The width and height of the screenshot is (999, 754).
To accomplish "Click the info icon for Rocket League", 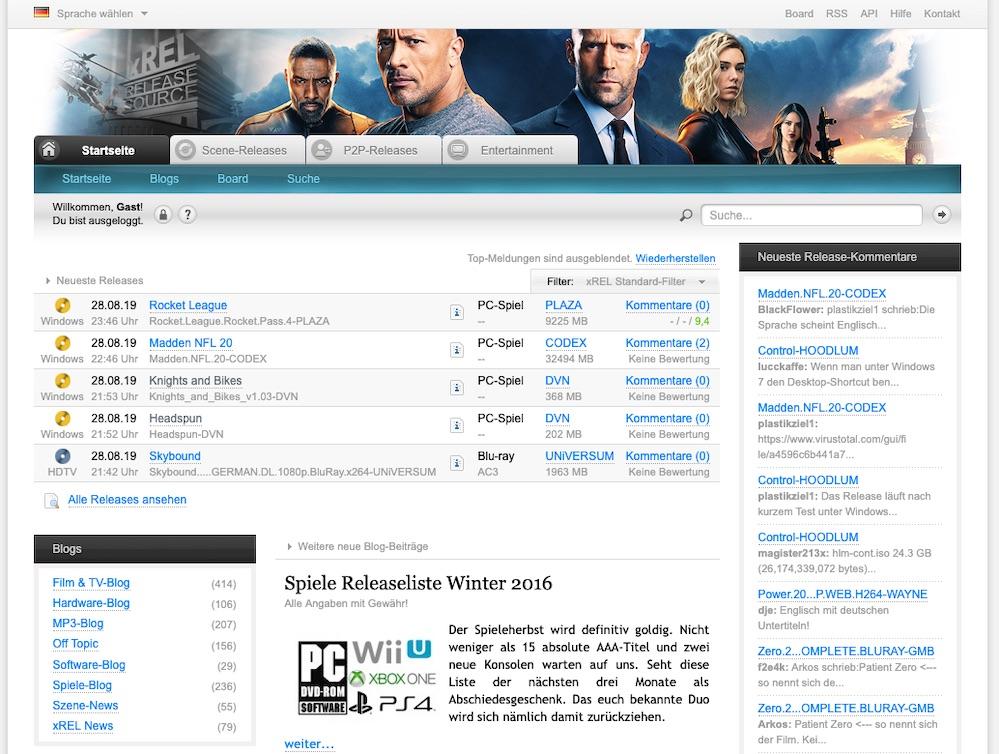I will pyautogui.click(x=456, y=313).
